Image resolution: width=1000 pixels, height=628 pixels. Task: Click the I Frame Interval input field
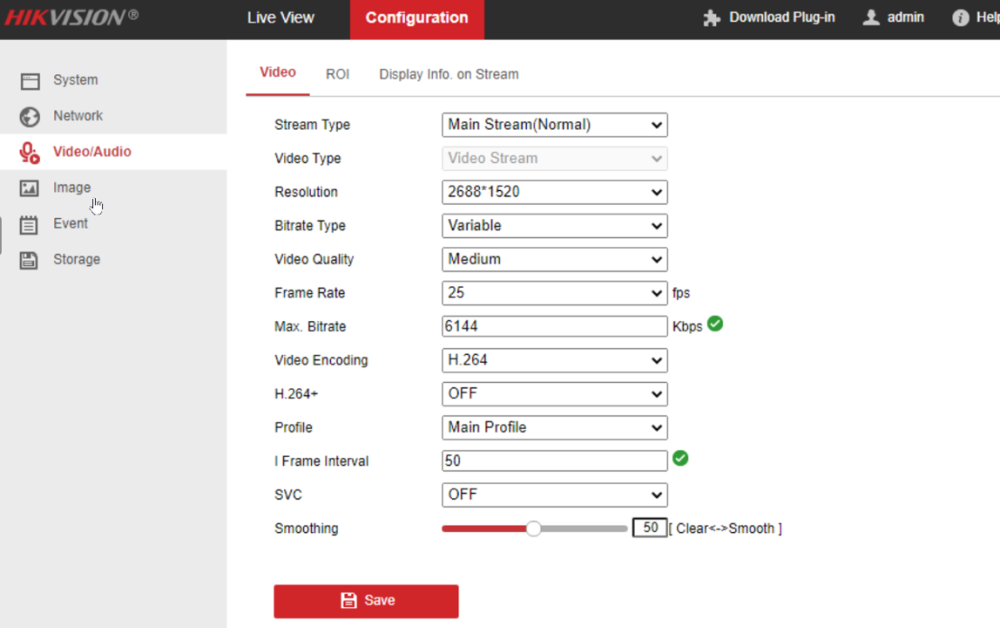(554, 461)
